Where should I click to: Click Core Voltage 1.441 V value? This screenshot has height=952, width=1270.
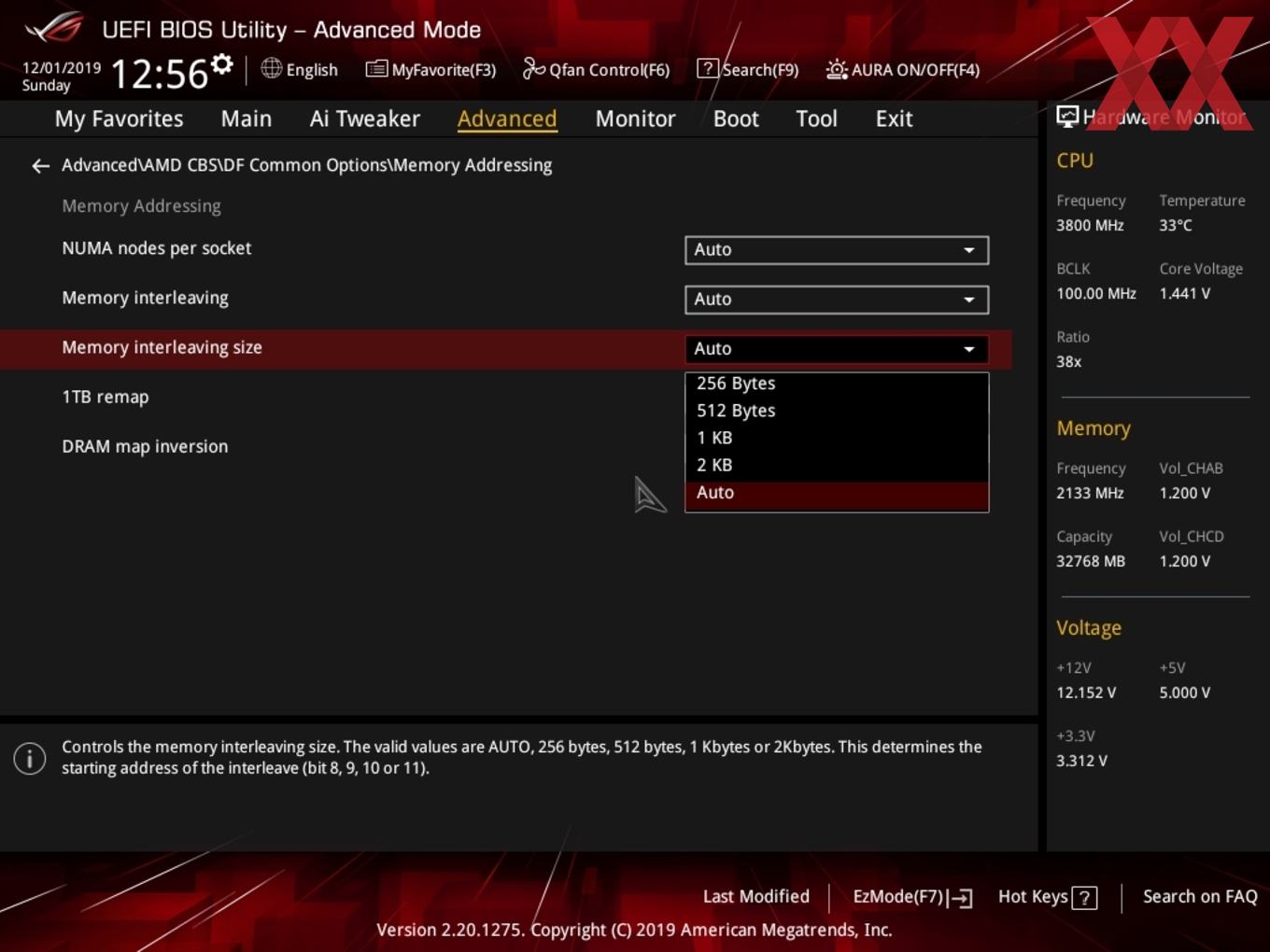tap(1184, 294)
